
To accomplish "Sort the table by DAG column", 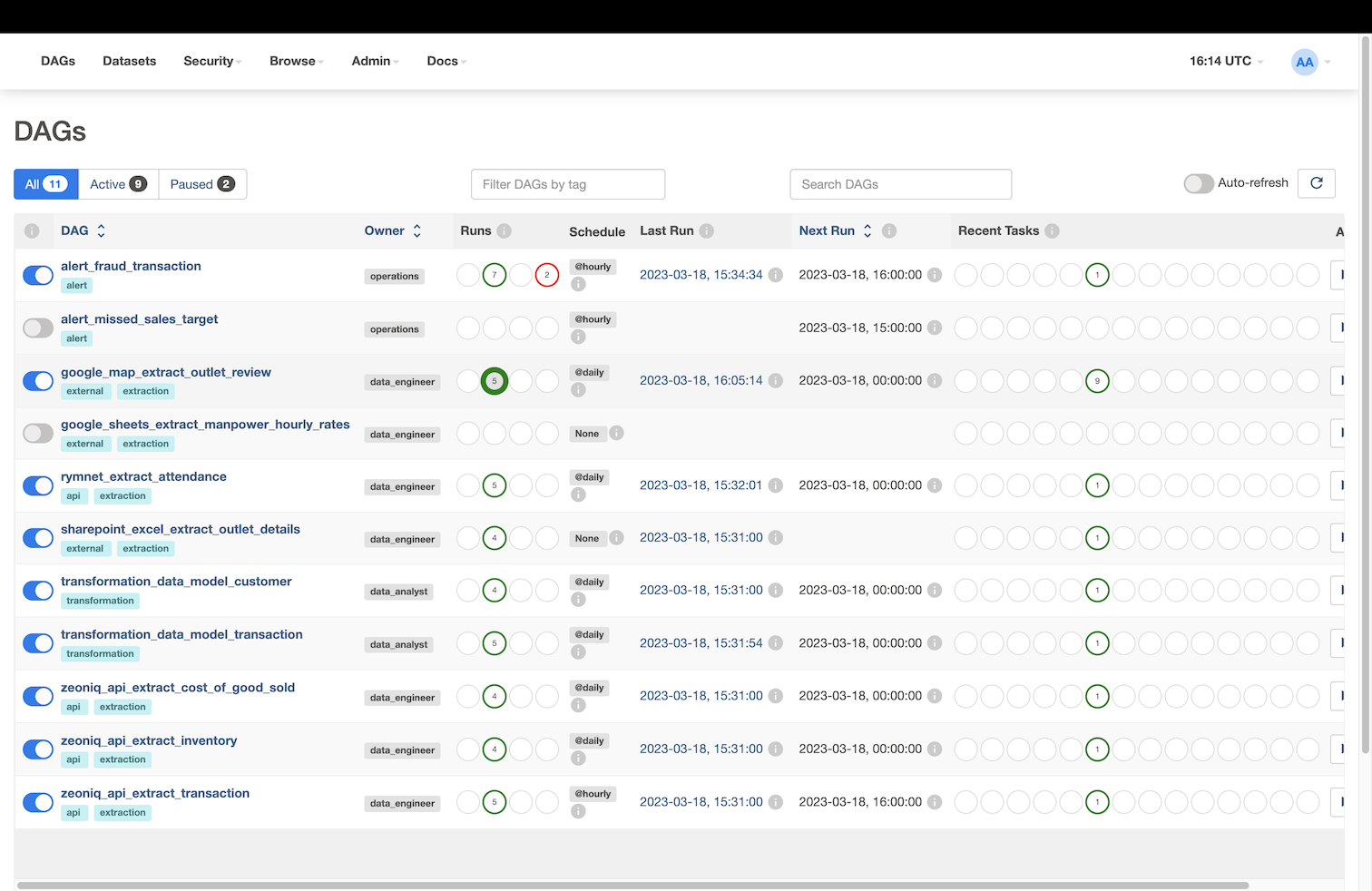I will (x=83, y=230).
